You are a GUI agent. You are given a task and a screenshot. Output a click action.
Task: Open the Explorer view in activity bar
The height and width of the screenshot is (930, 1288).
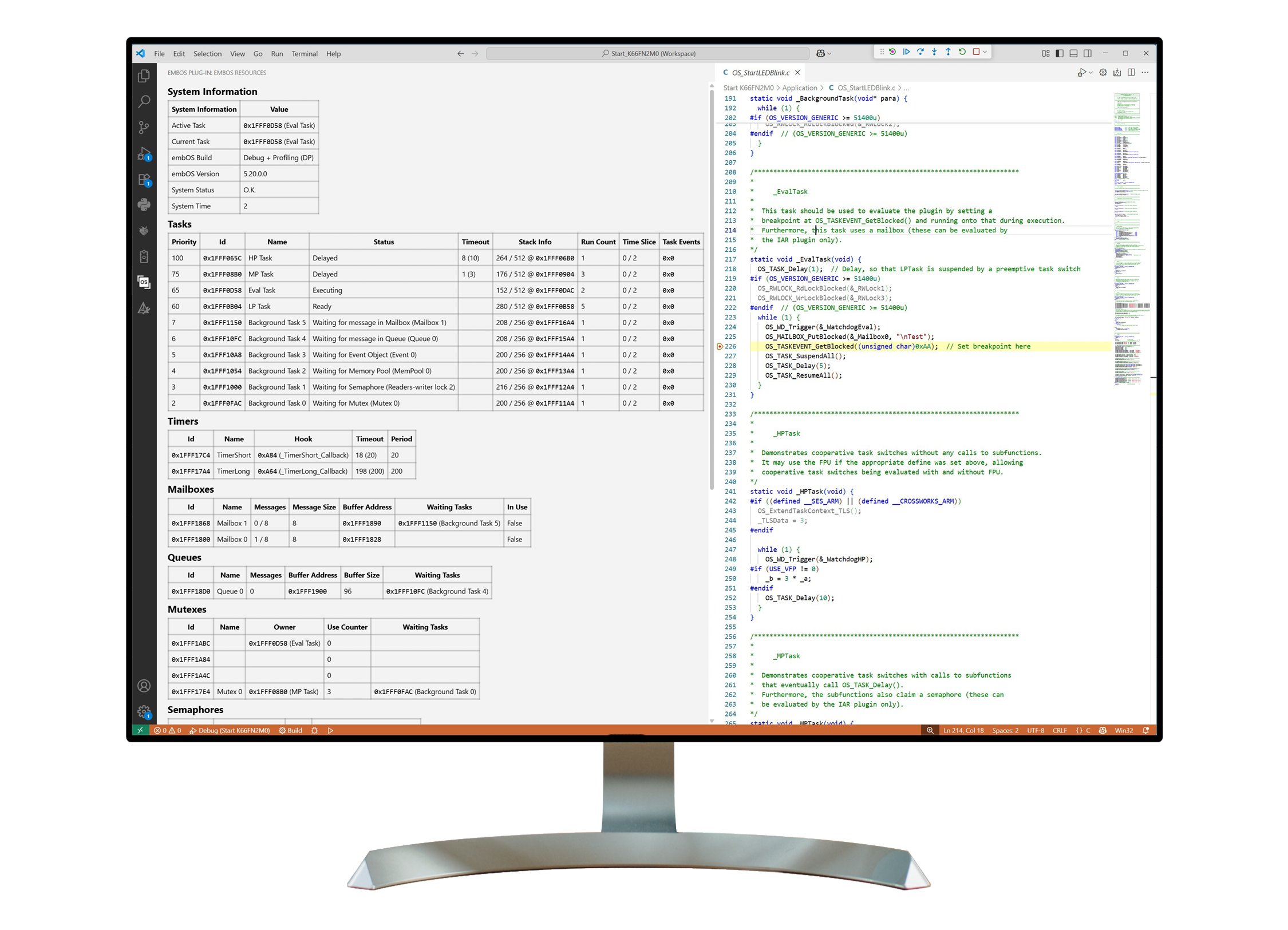[144, 76]
